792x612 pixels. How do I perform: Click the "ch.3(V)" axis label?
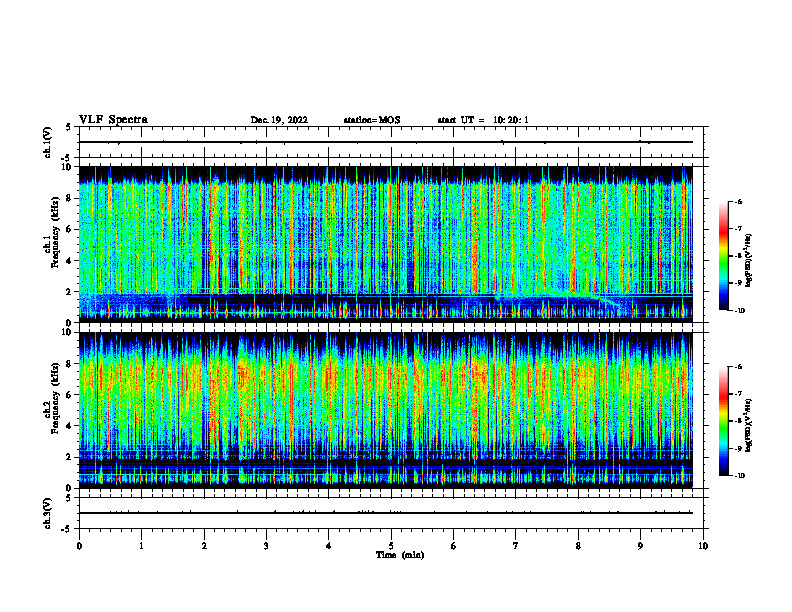[x=47, y=513]
